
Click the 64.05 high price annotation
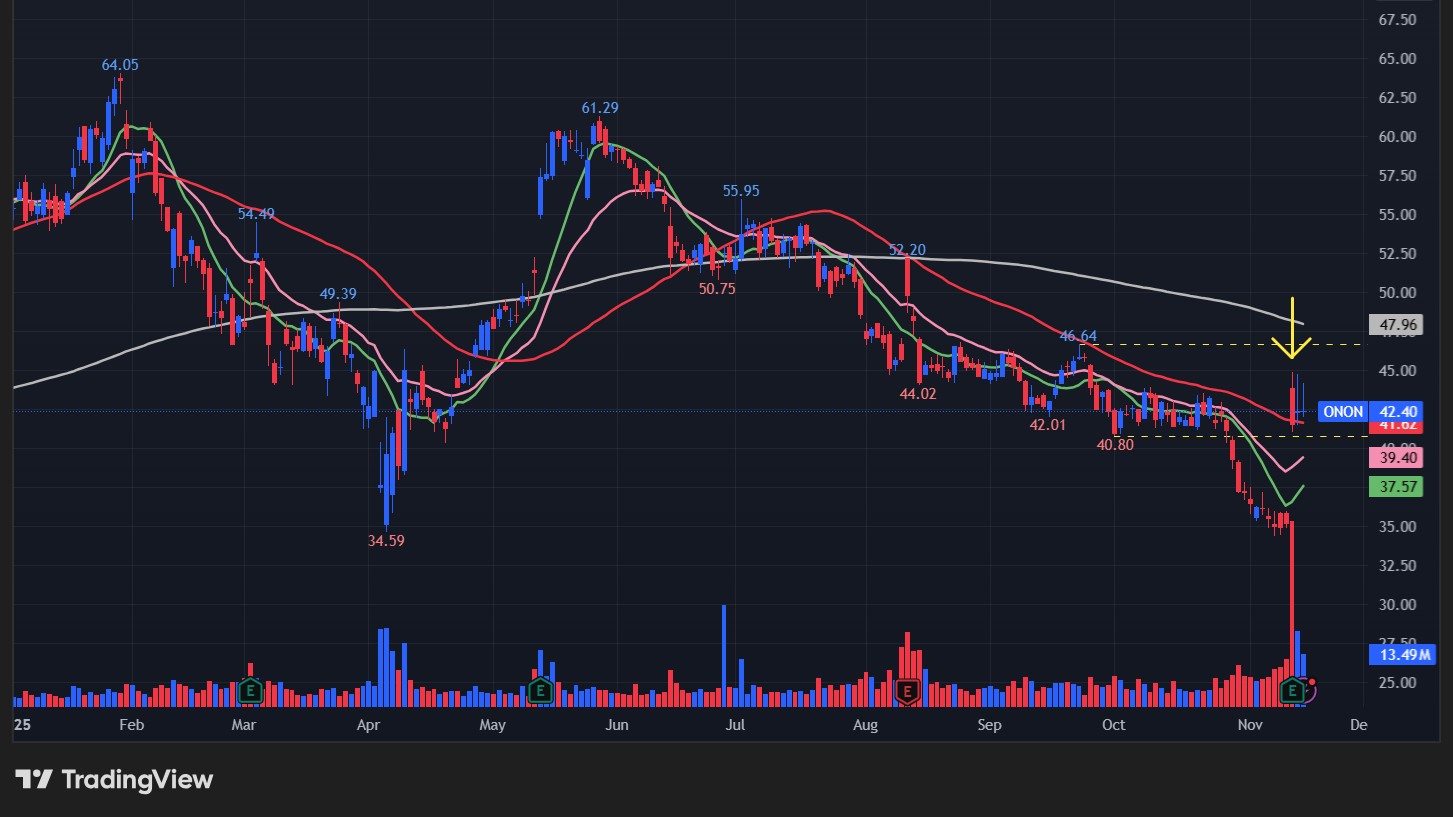pos(120,65)
